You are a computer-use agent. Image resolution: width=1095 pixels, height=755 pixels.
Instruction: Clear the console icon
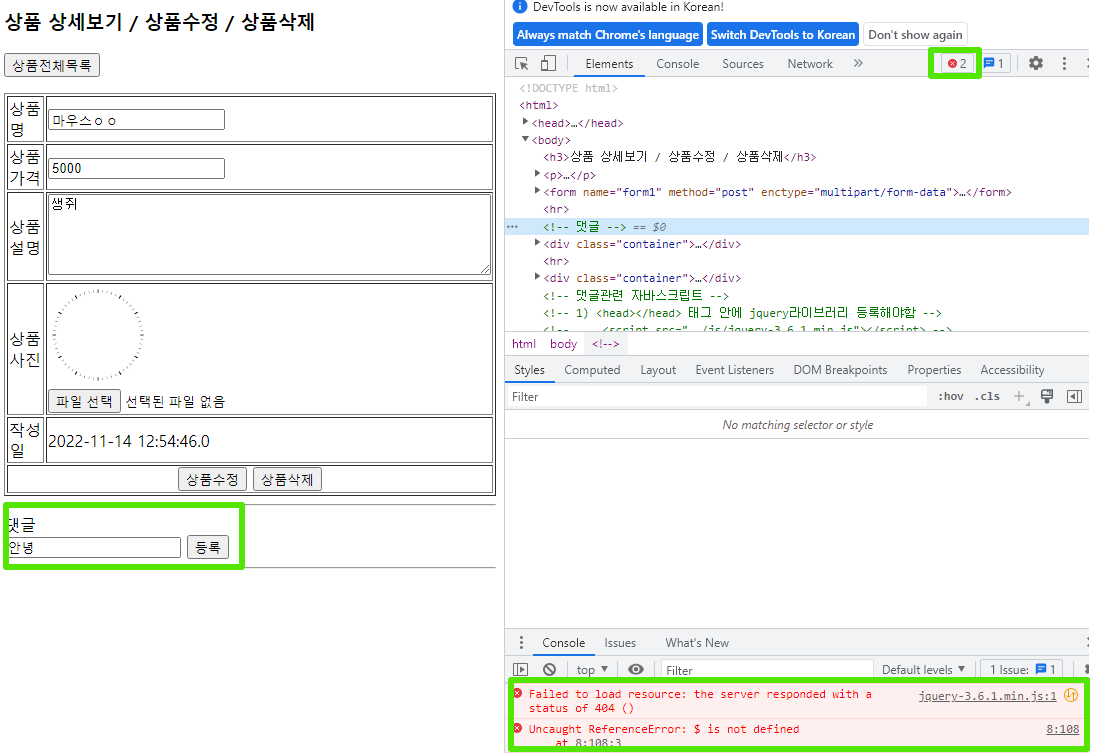pos(550,669)
